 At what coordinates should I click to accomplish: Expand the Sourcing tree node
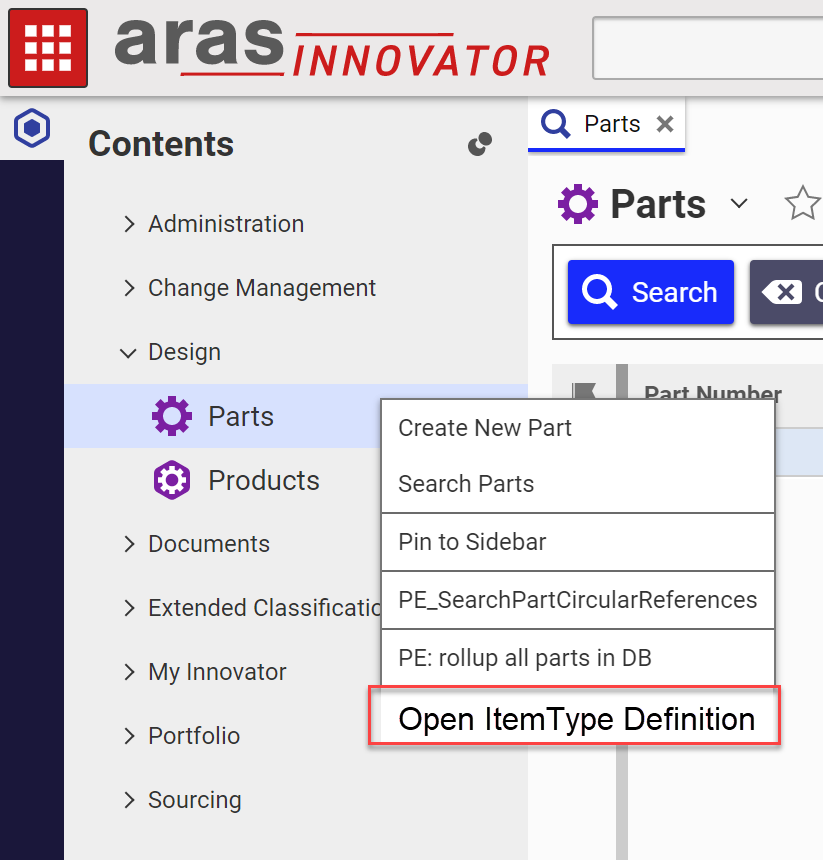(x=129, y=800)
